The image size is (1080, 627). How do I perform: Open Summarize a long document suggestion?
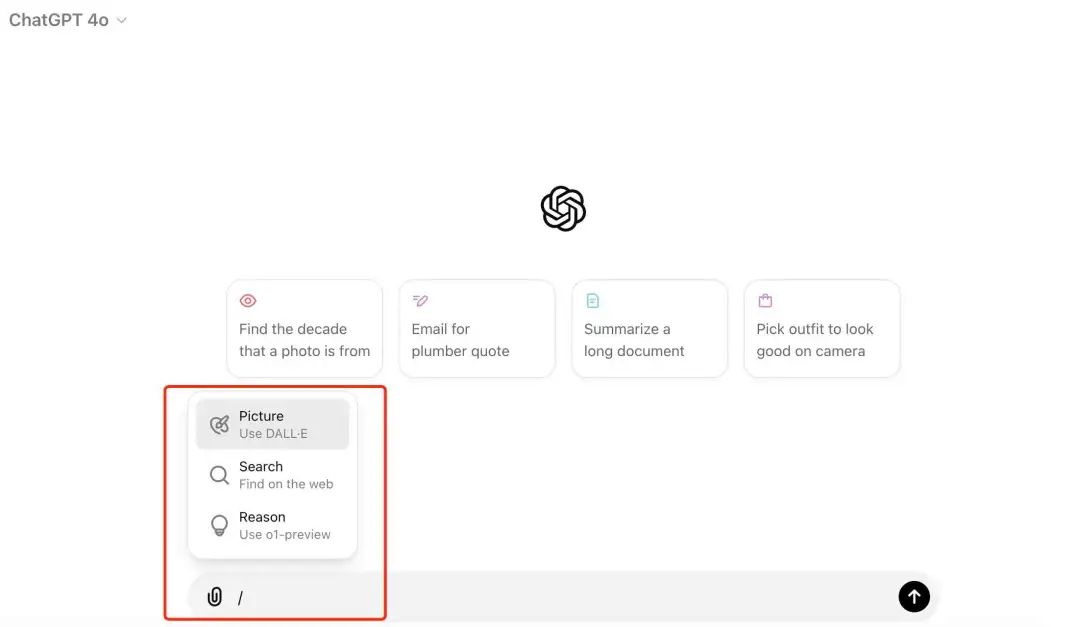(649, 339)
